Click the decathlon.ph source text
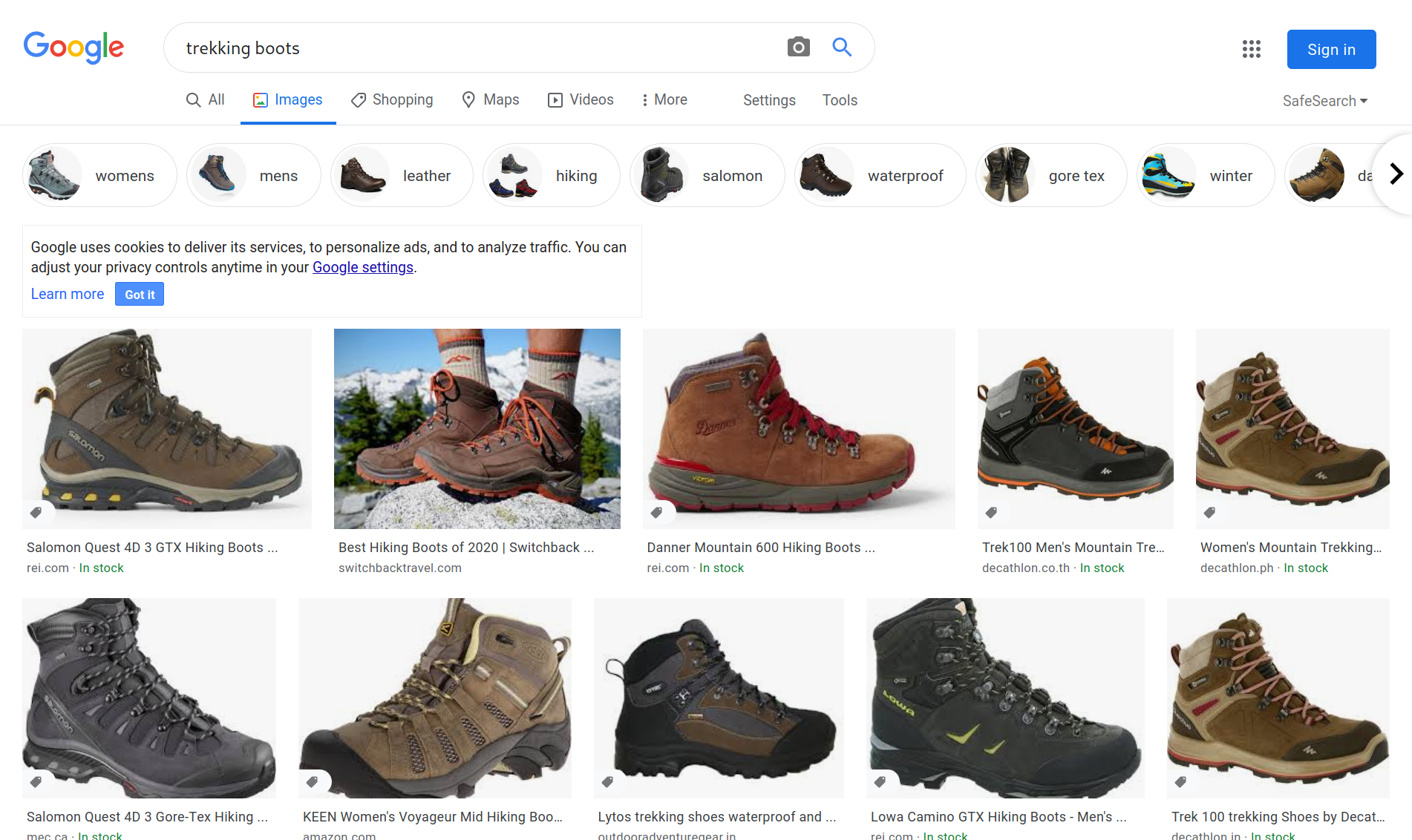 pyautogui.click(x=1237, y=568)
